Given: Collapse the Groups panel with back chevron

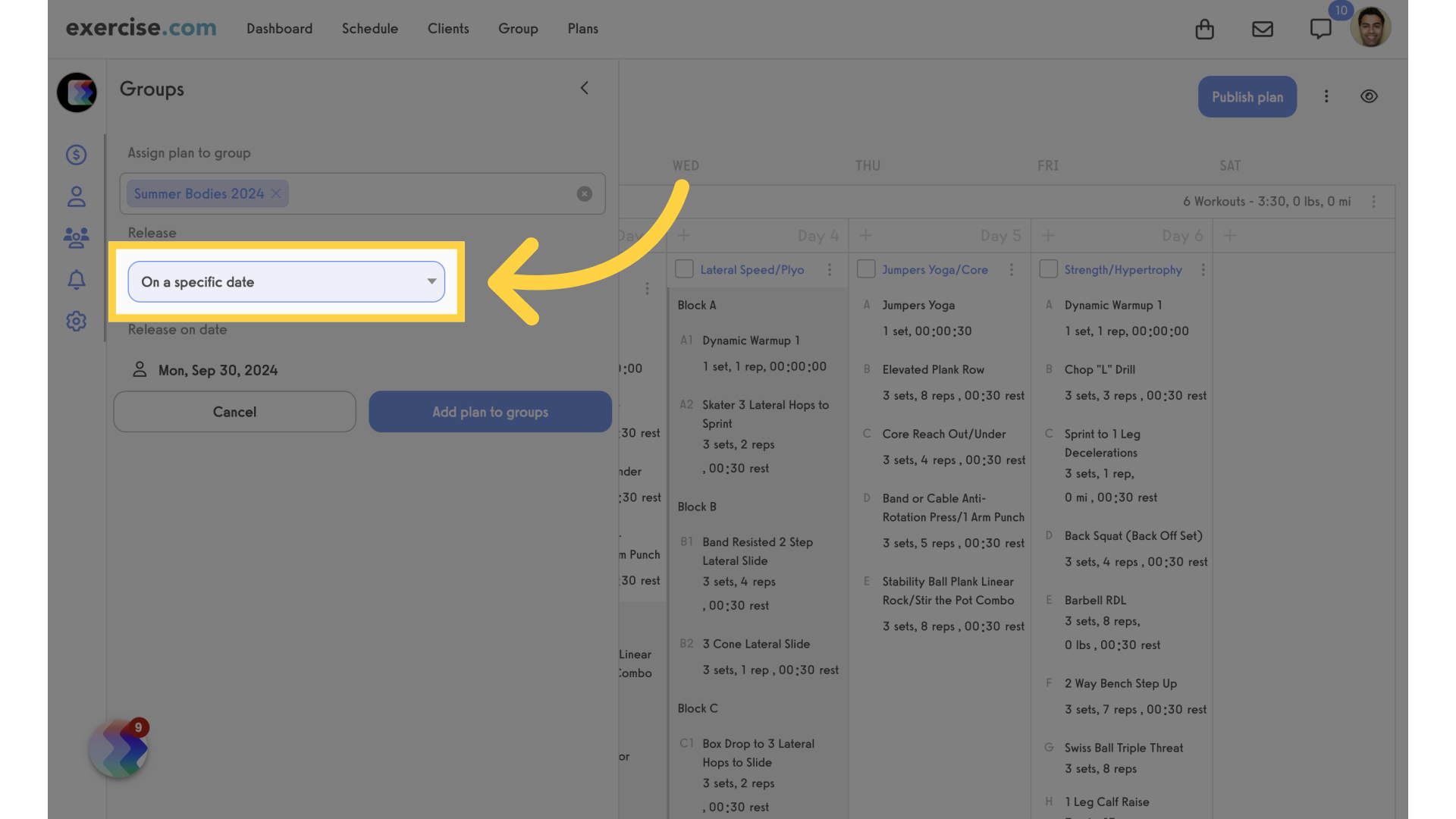Looking at the screenshot, I should pos(584,88).
